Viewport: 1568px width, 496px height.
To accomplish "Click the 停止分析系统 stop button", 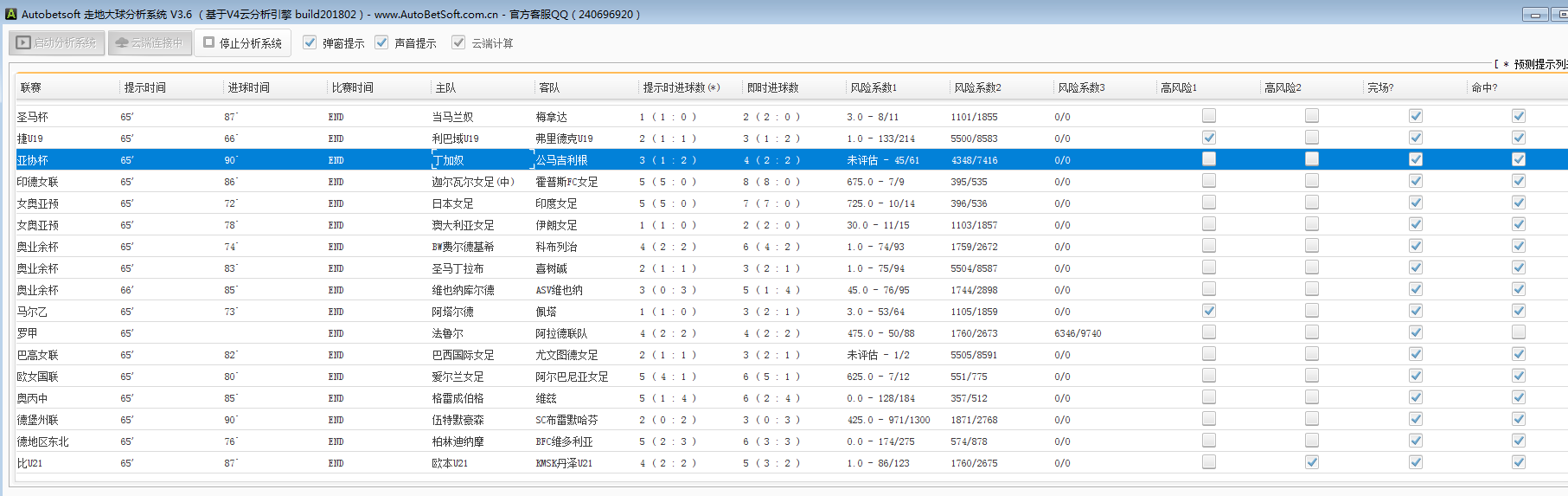I will (242, 42).
